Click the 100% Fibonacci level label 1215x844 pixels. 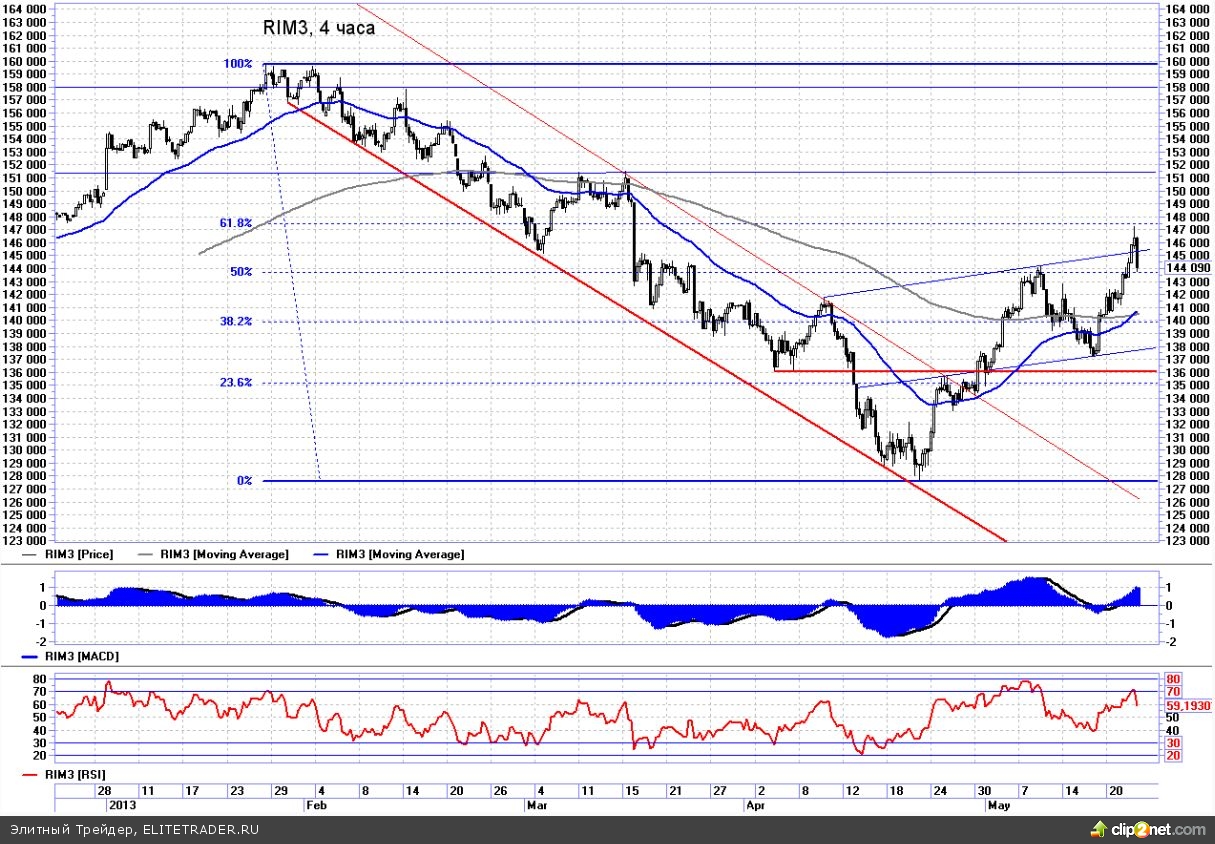point(238,64)
